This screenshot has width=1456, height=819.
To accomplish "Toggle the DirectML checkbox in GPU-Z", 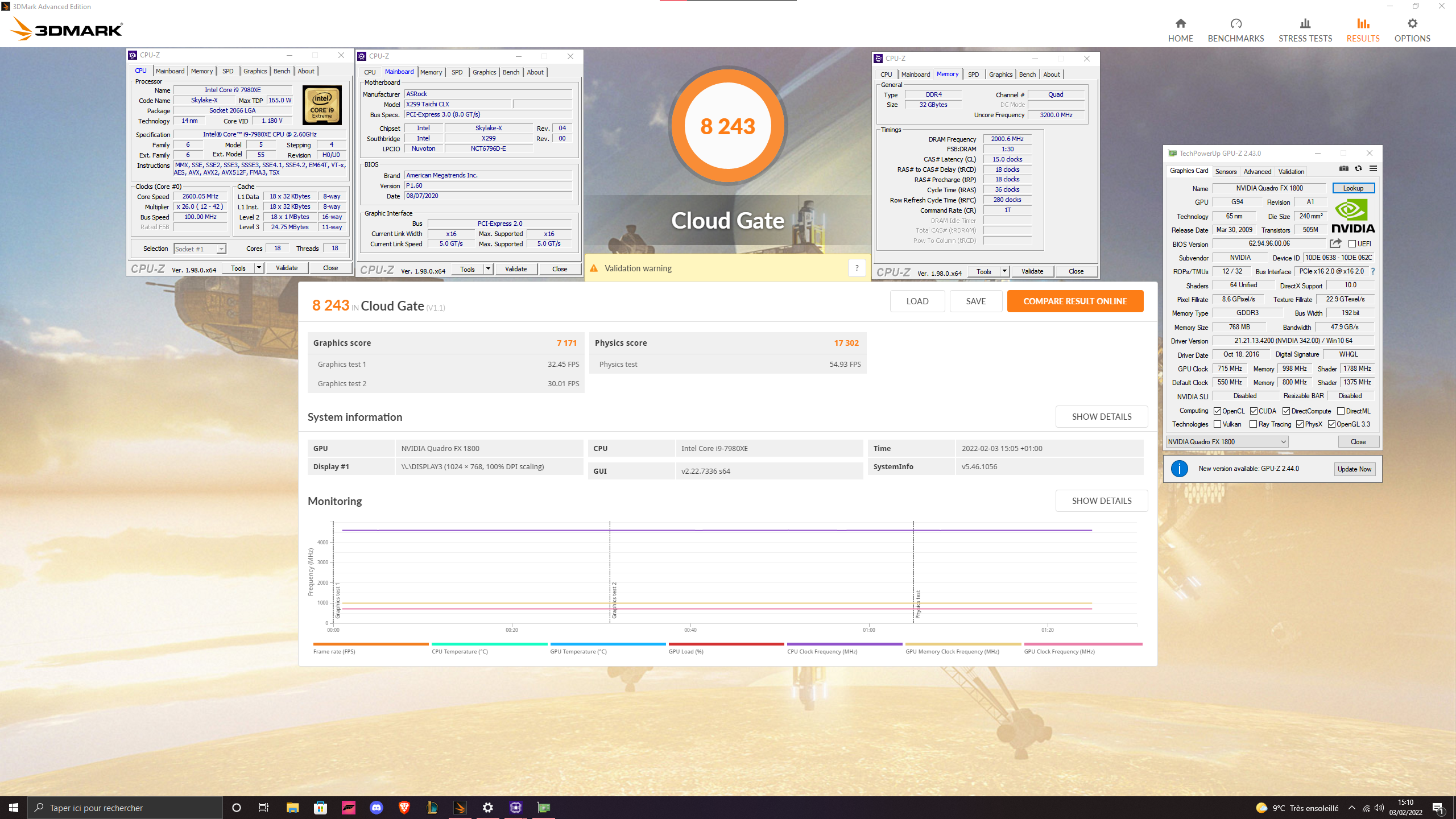I will pos(1341,411).
